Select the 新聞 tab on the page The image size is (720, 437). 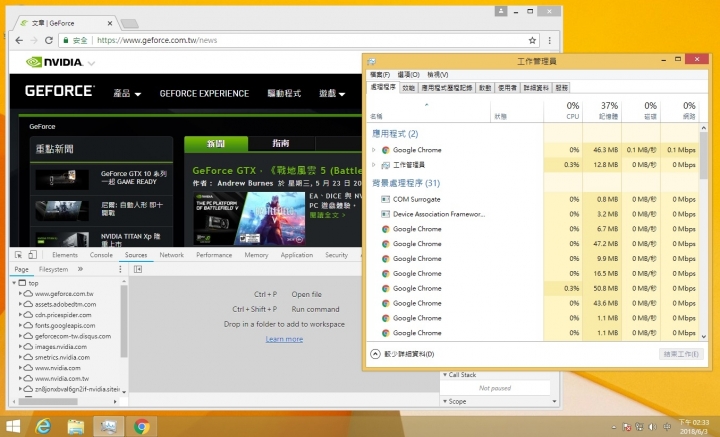216,144
